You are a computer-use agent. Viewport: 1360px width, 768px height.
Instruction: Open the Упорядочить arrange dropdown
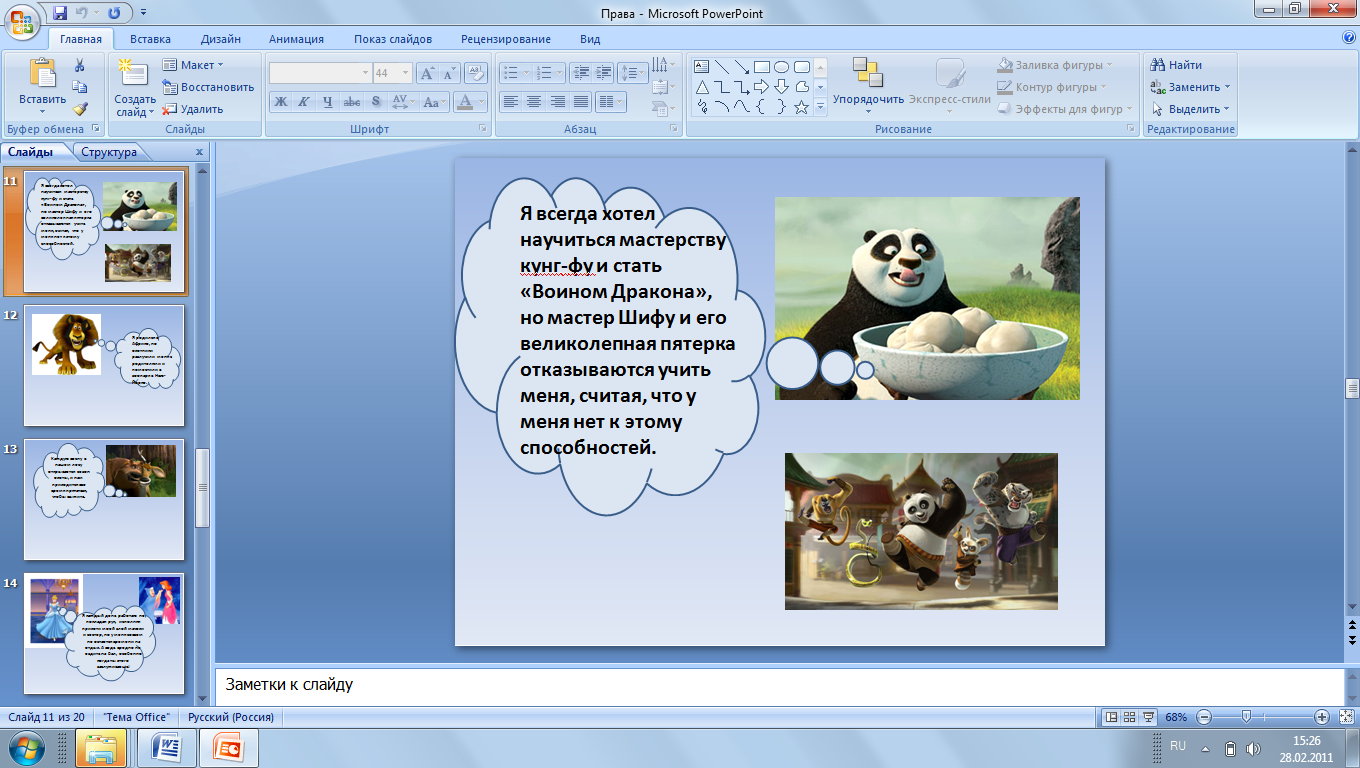click(x=868, y=86)
